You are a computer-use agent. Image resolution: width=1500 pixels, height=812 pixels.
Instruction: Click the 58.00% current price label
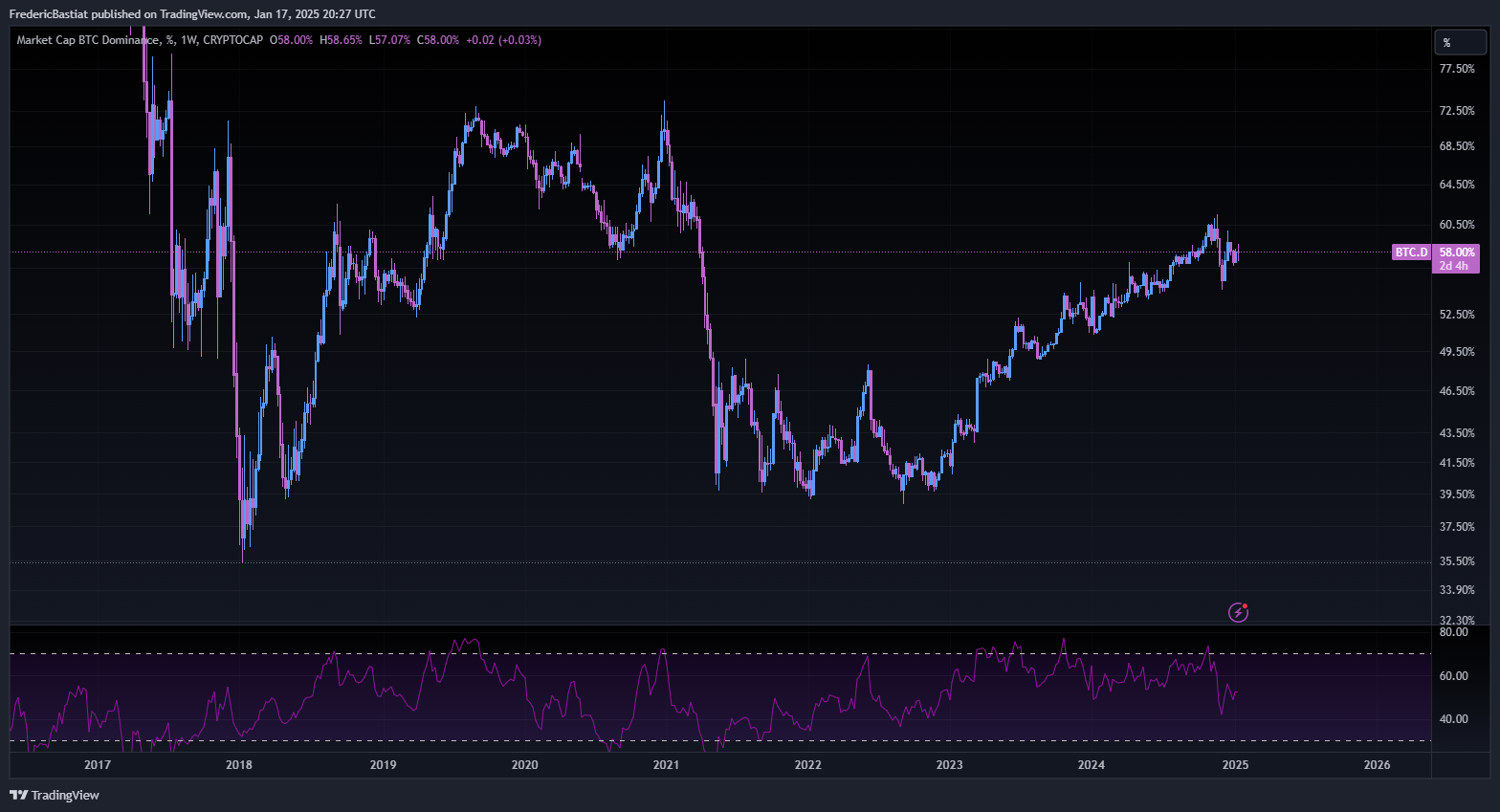pos(1456,252)
